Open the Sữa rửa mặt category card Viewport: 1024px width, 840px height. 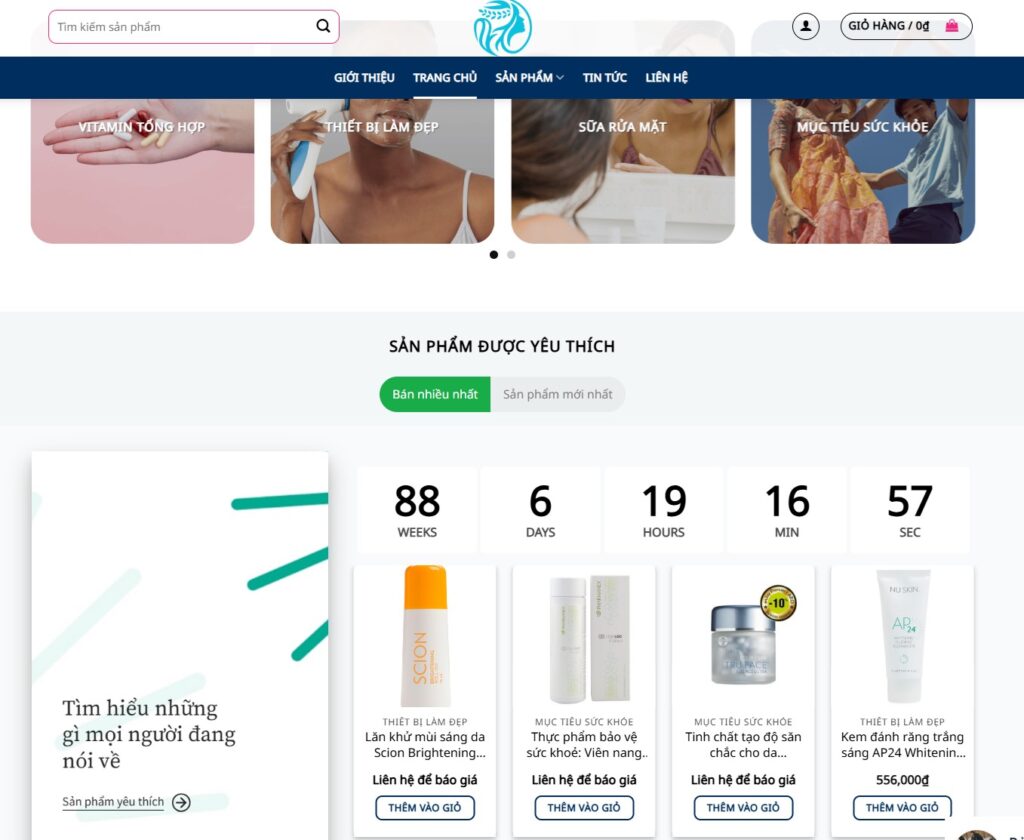622,170
